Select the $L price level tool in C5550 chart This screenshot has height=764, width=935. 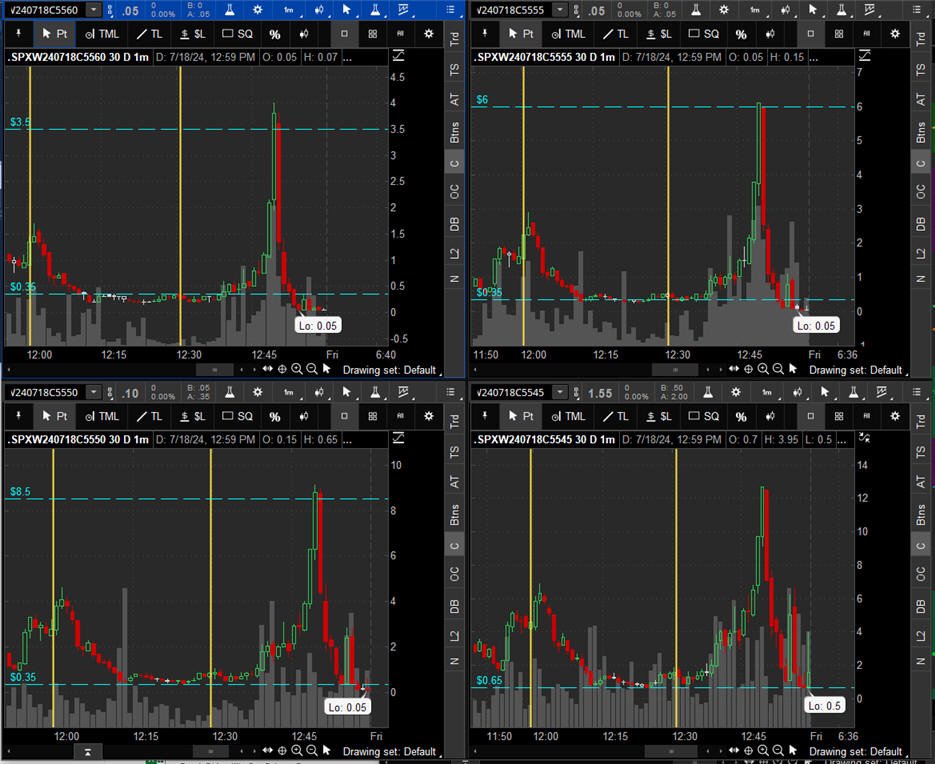[192, 416]
